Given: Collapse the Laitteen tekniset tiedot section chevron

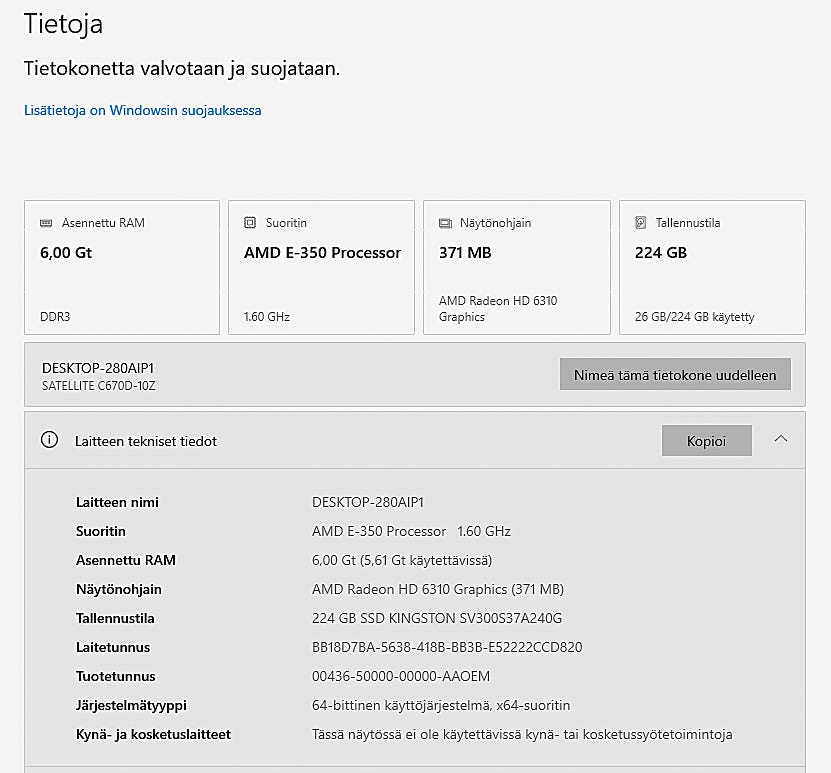Looking at the screenshot, I should pyautogui.click(x=781, y=440).
